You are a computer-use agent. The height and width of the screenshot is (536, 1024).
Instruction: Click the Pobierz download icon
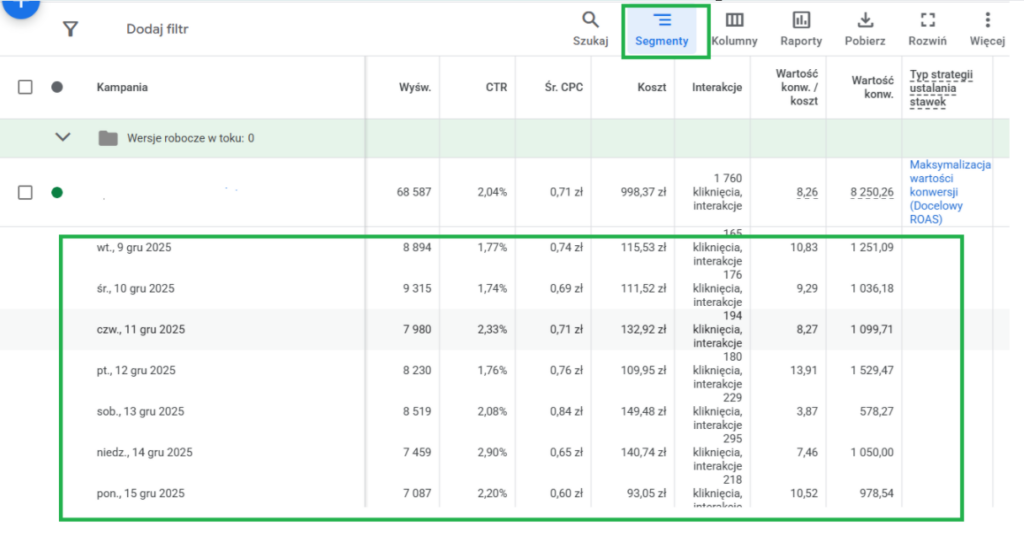pos(865,29)
